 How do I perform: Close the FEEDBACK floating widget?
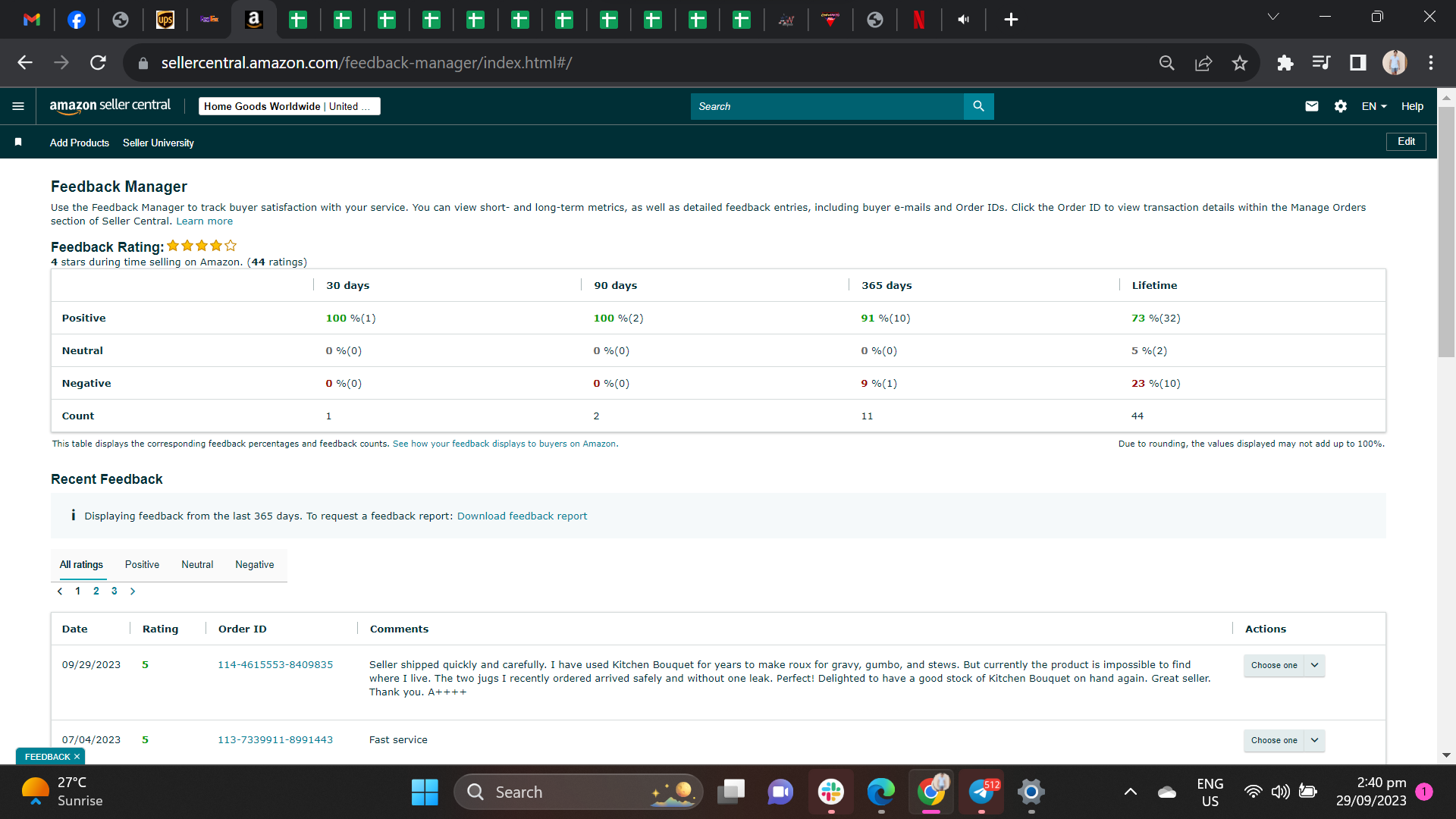pyautogui.click(x=77, y=757)
